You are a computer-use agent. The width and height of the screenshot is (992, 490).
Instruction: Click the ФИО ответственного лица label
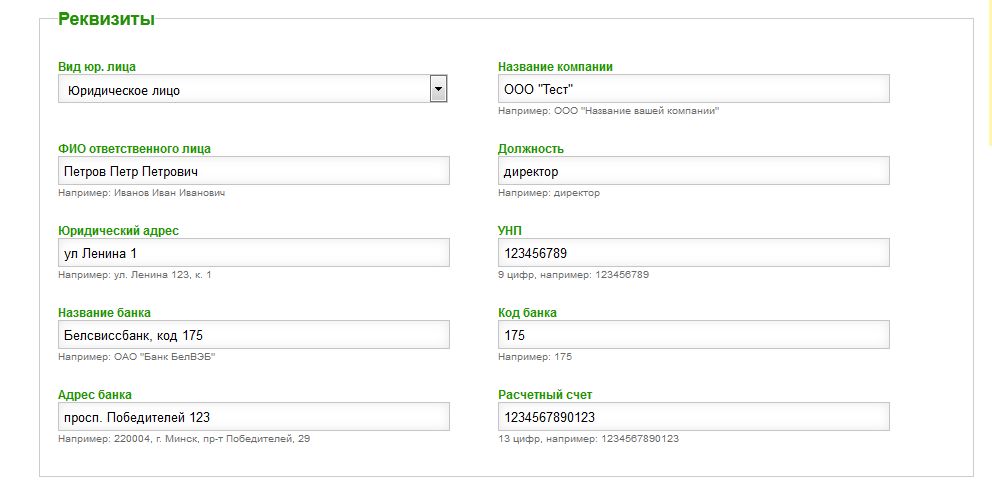134,149
